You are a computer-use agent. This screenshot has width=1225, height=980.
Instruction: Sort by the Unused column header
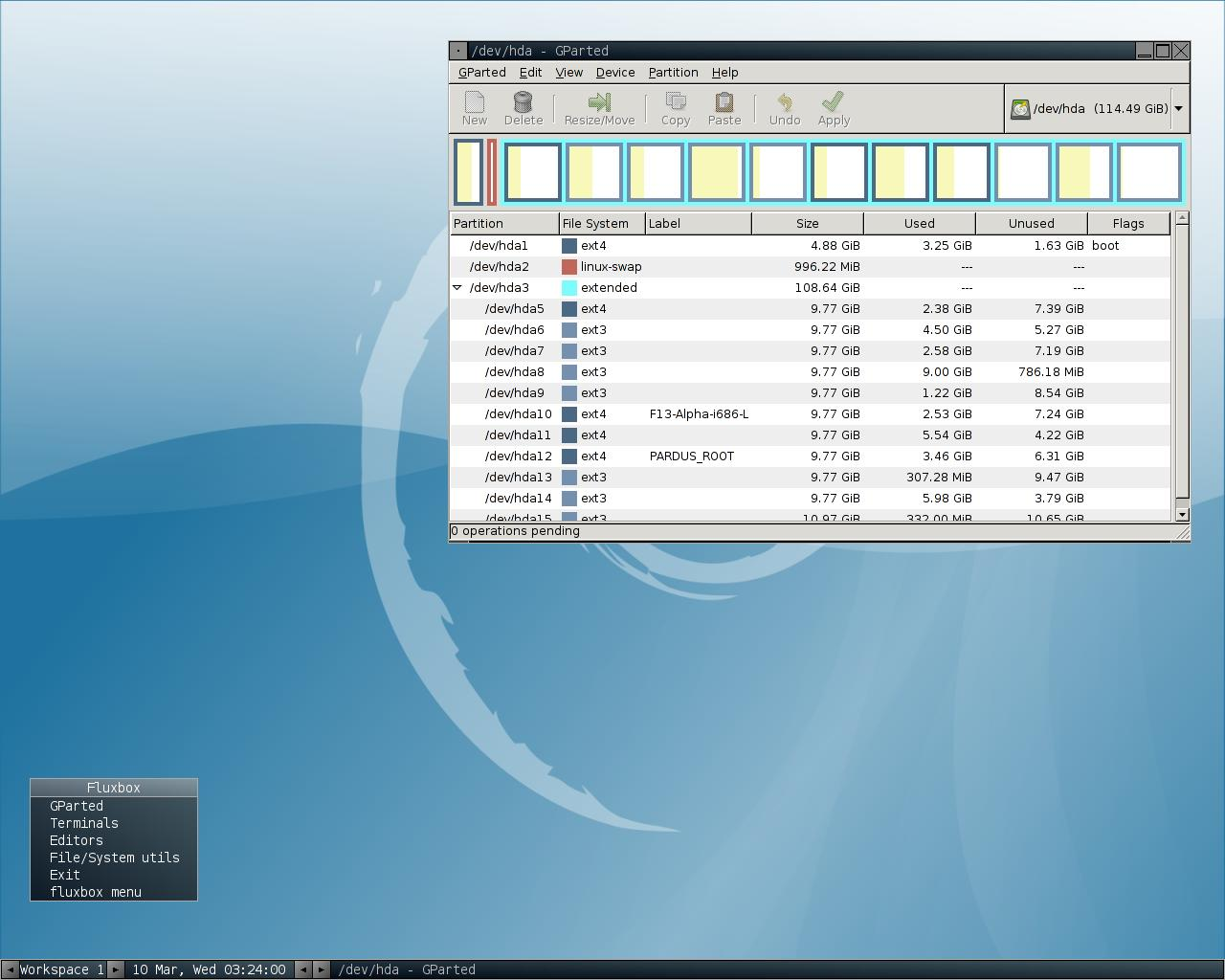(x=1032, y=224)
